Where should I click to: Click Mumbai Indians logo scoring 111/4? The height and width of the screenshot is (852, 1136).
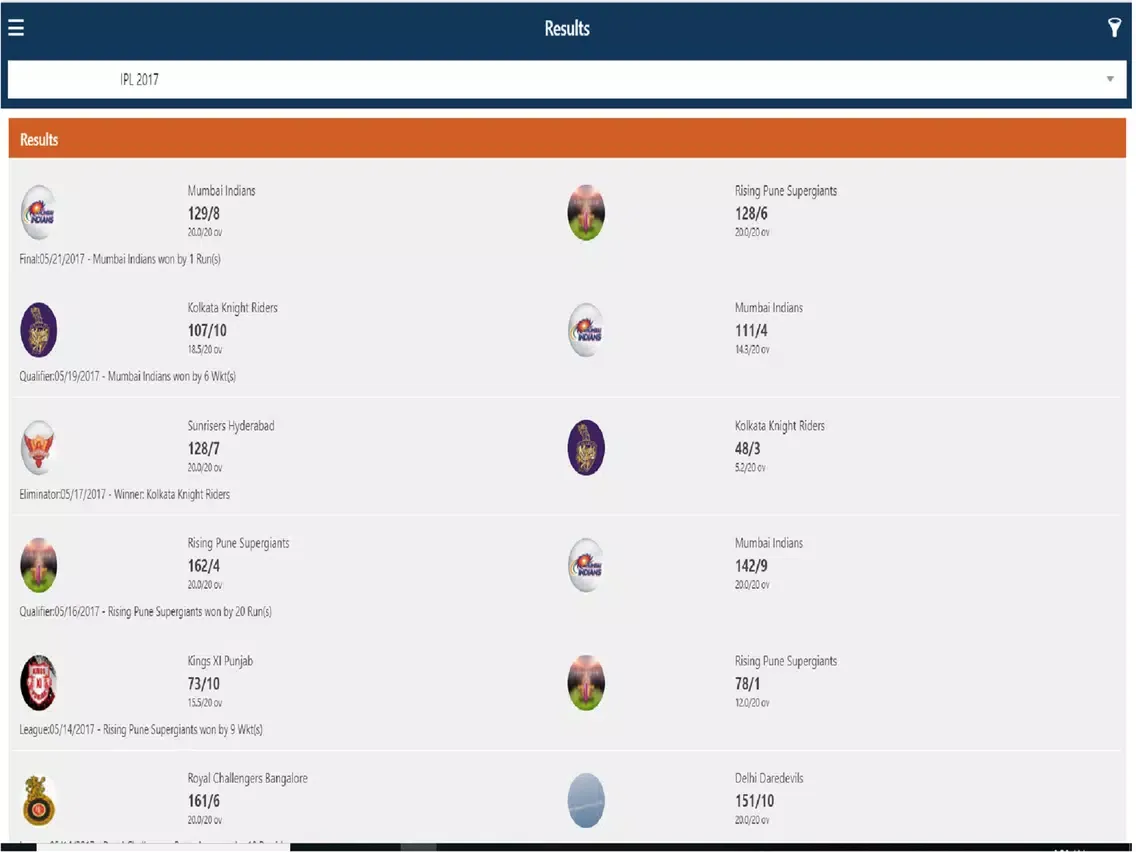click(x=585, y=330)
